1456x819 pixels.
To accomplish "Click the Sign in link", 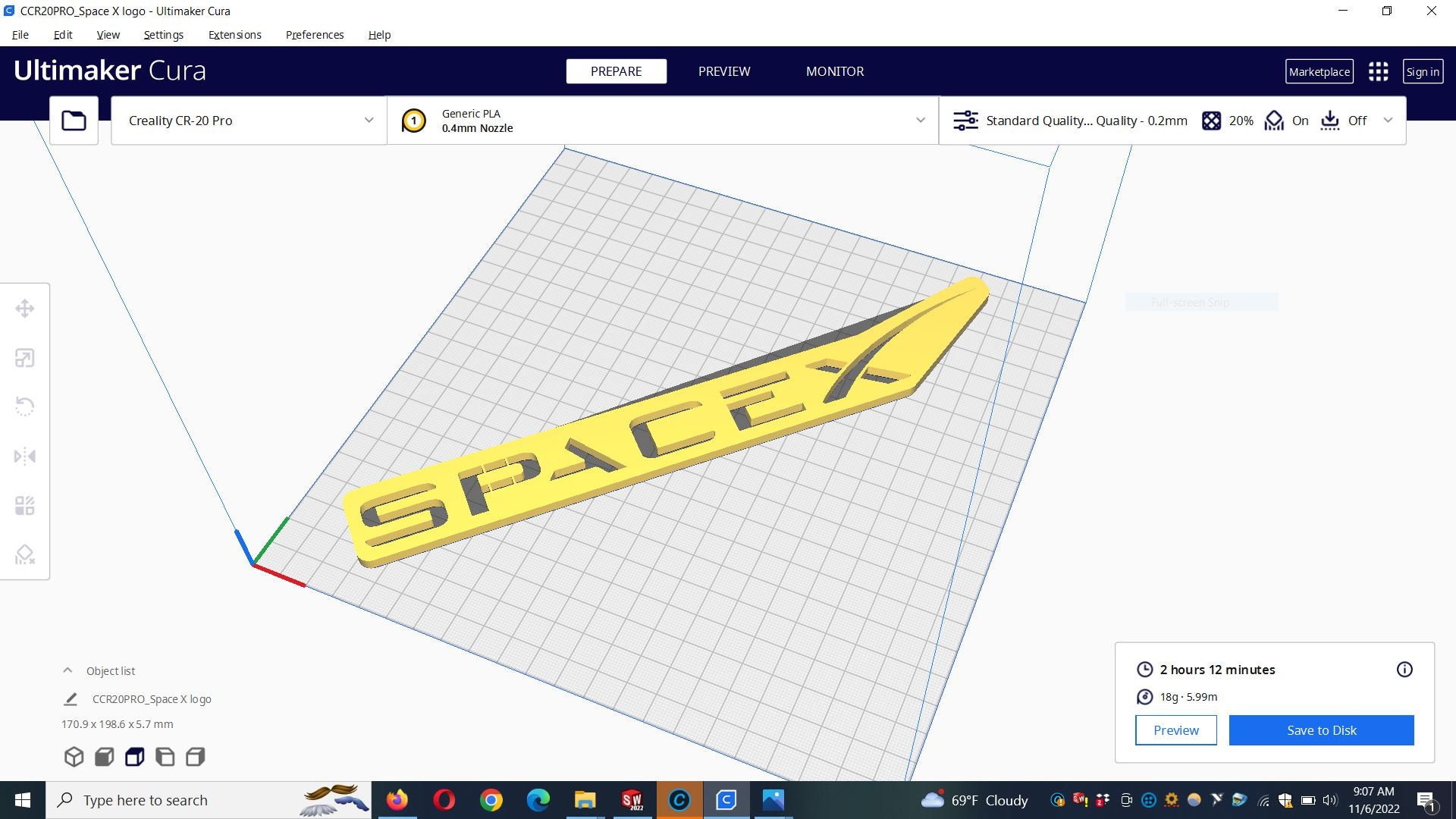I will pyautogui.click(x=1423, y=71).
